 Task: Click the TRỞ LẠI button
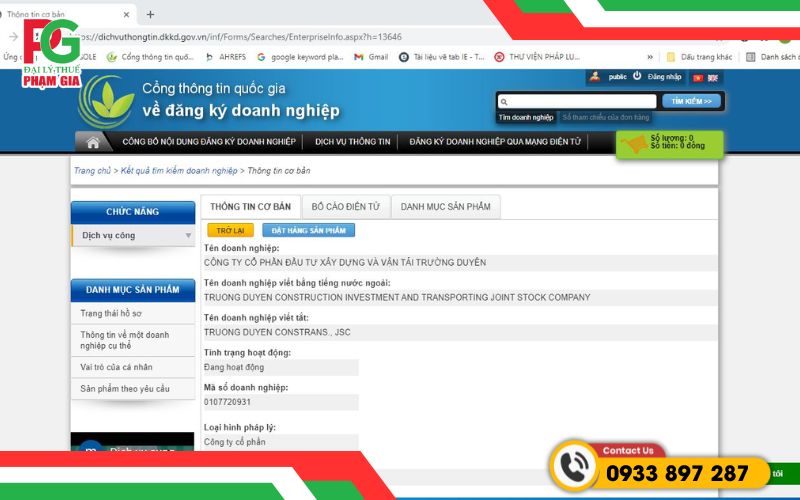230,231
